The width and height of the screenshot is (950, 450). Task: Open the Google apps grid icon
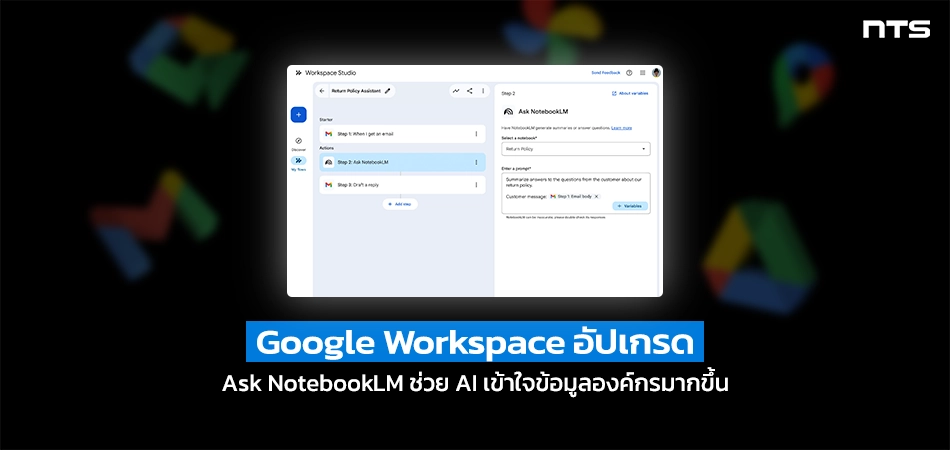click(642, 73)
